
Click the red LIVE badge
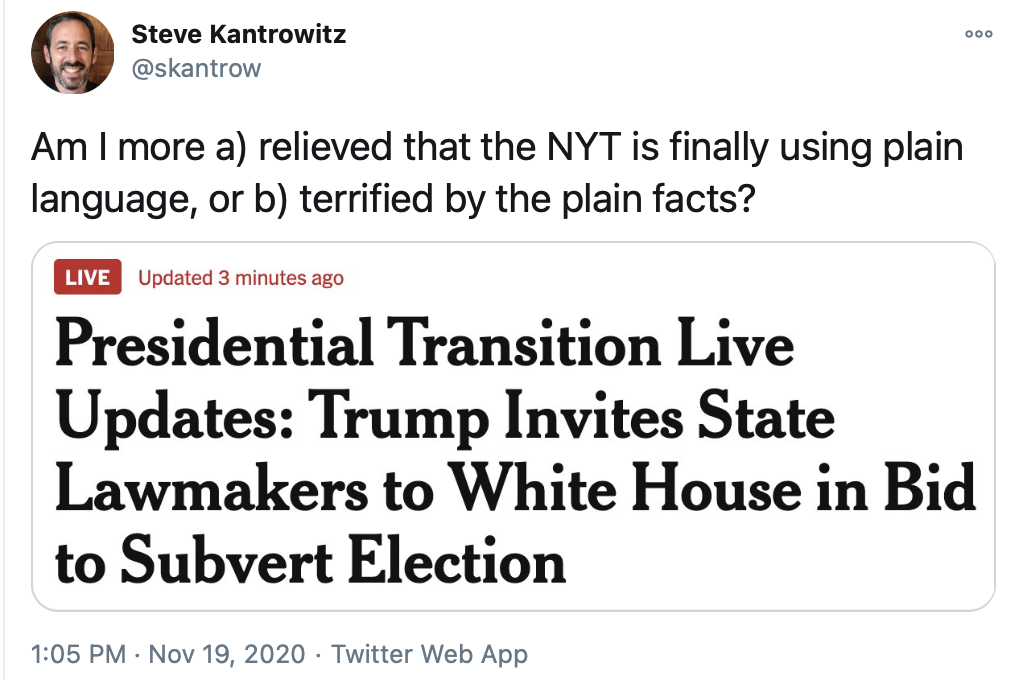coord(88,278)
